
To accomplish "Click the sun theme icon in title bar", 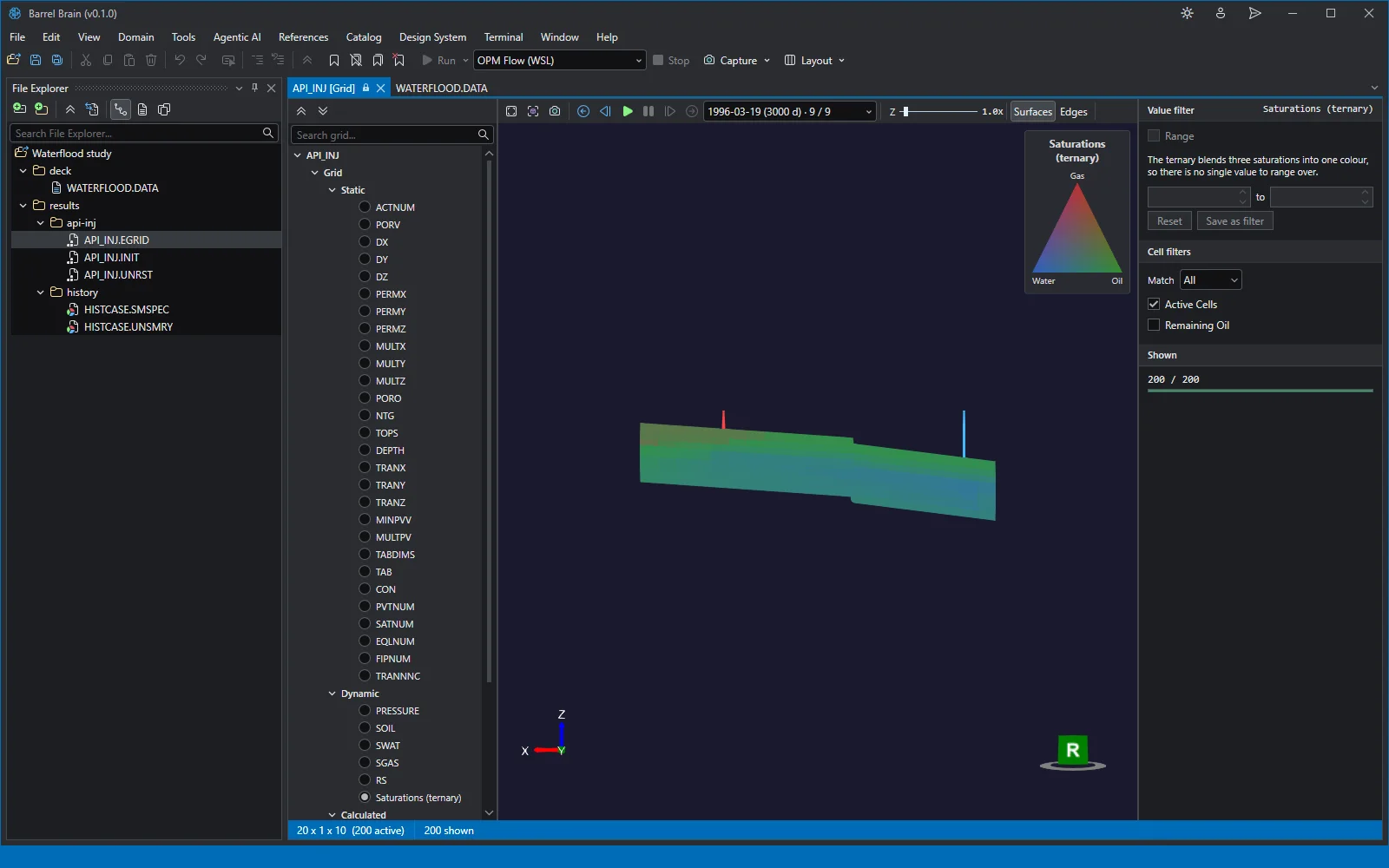I will 1187,13.
